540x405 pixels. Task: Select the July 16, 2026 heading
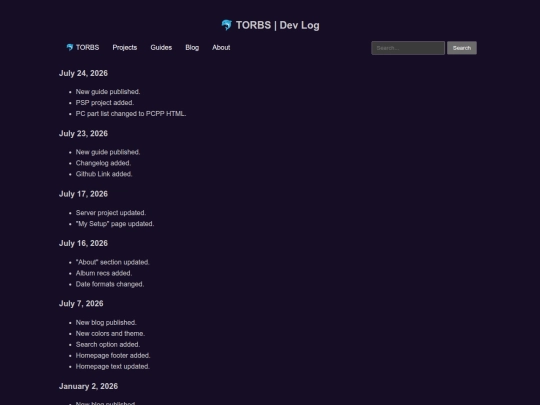pos(83,243)
